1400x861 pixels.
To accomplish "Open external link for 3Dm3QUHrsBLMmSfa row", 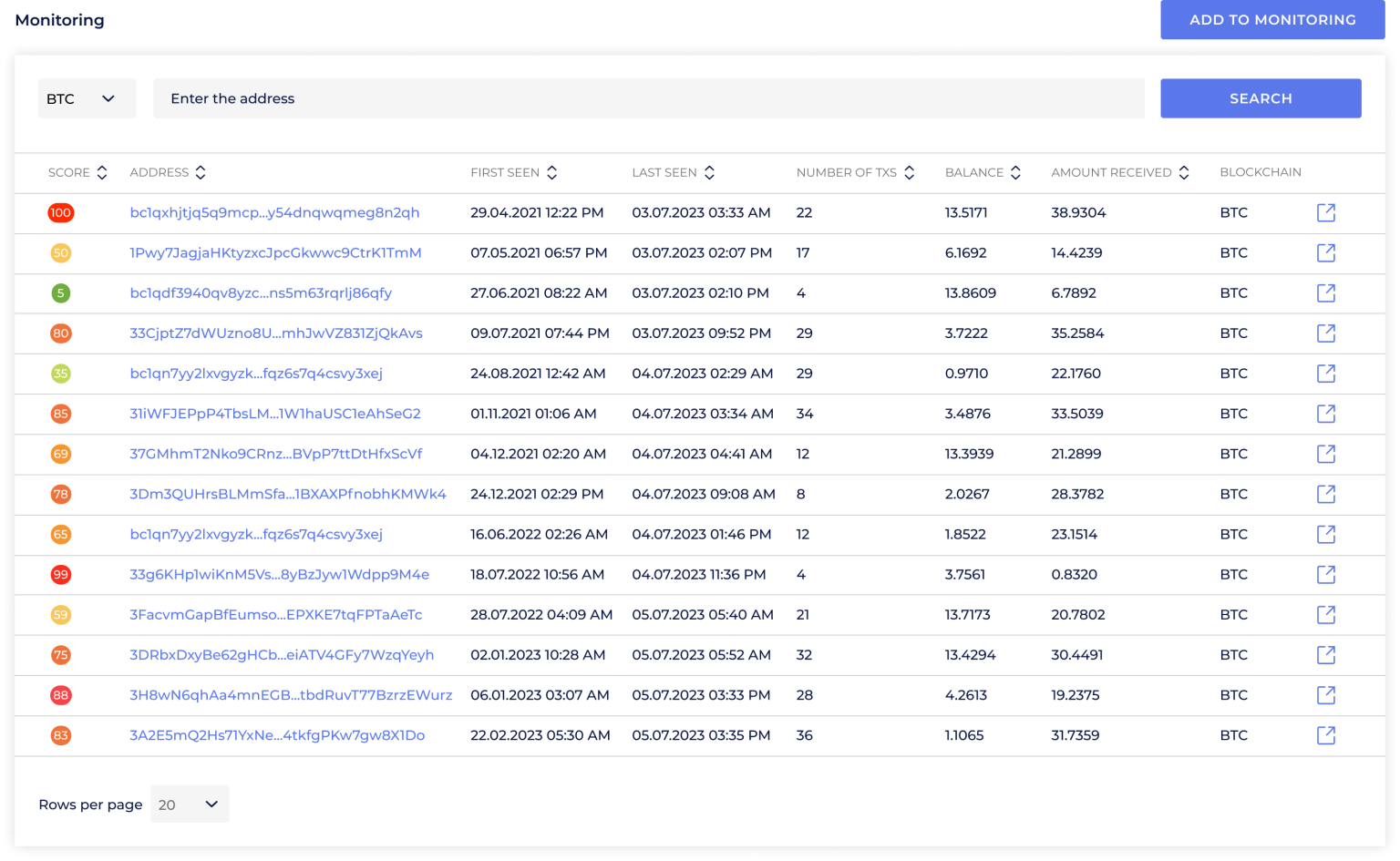I will tap(1326, 494).
